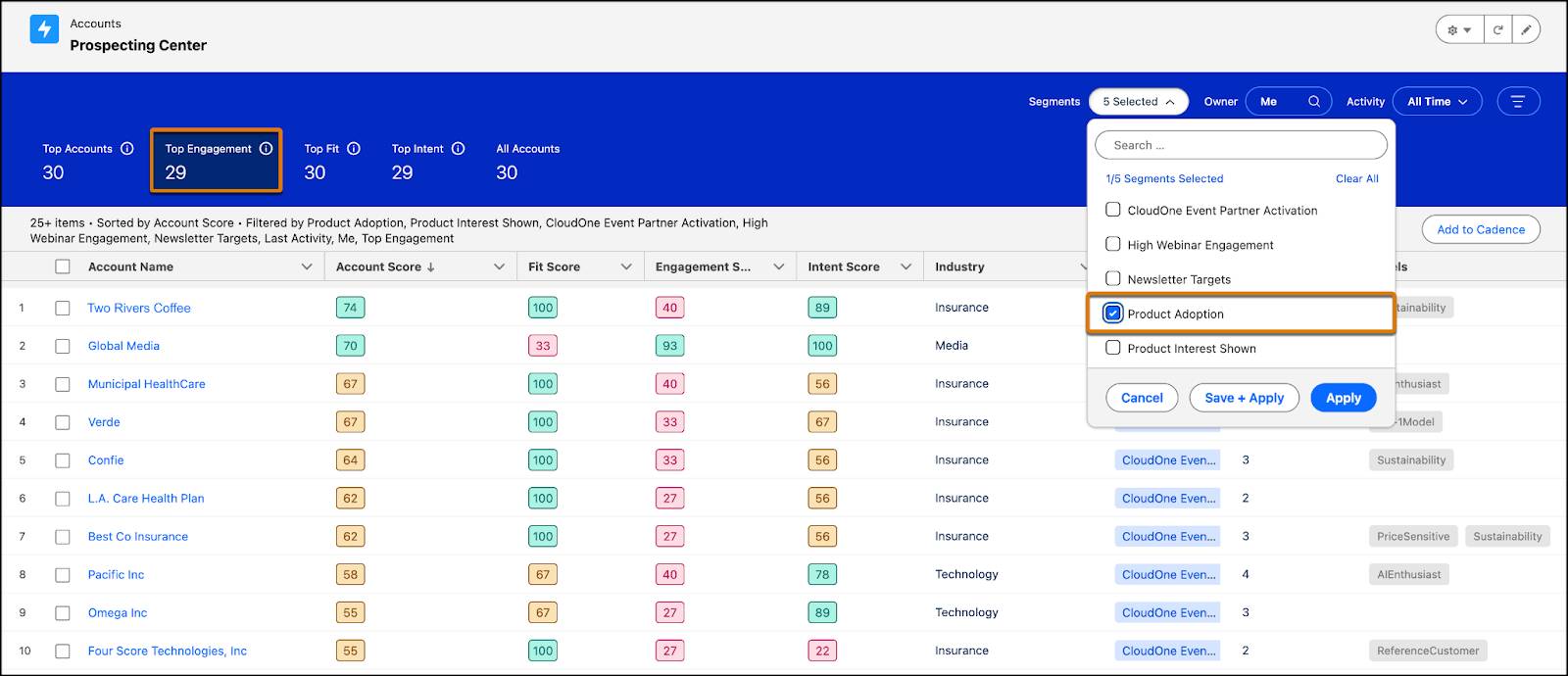1568x676 pixels.
Task: Show info for Top Accounts metric
Action: point(127,149)
